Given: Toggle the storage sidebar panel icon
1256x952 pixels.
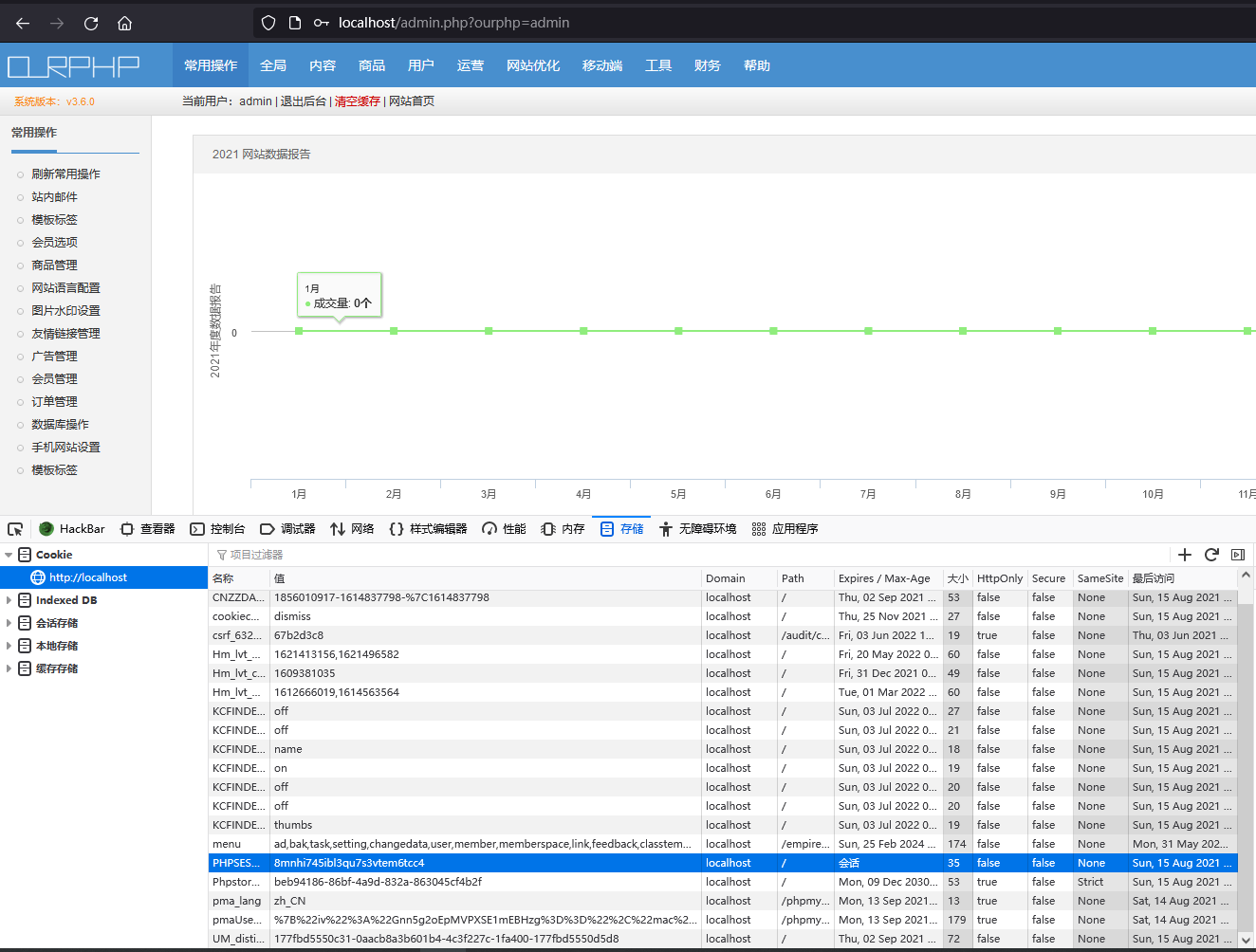Looking at the screenshot, I should pyautogui.click(x=1238, y=555).
